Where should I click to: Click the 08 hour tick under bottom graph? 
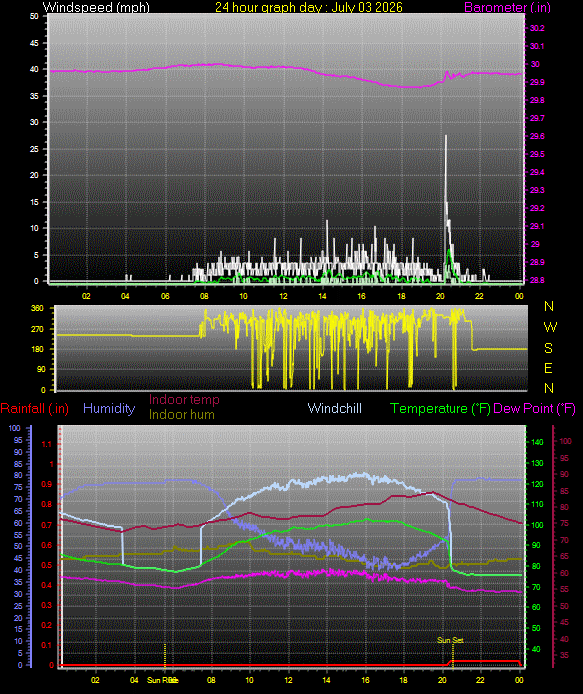(211, 680)
